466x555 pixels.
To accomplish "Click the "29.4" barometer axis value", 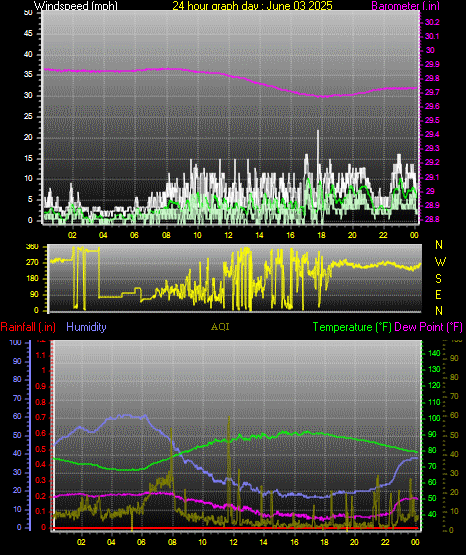I will click(432, 134).
